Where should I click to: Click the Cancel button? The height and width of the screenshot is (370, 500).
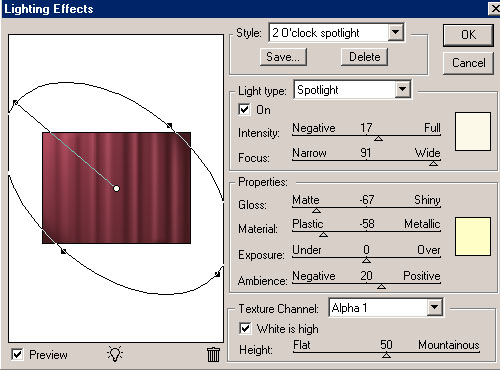(x=468, y=63)
